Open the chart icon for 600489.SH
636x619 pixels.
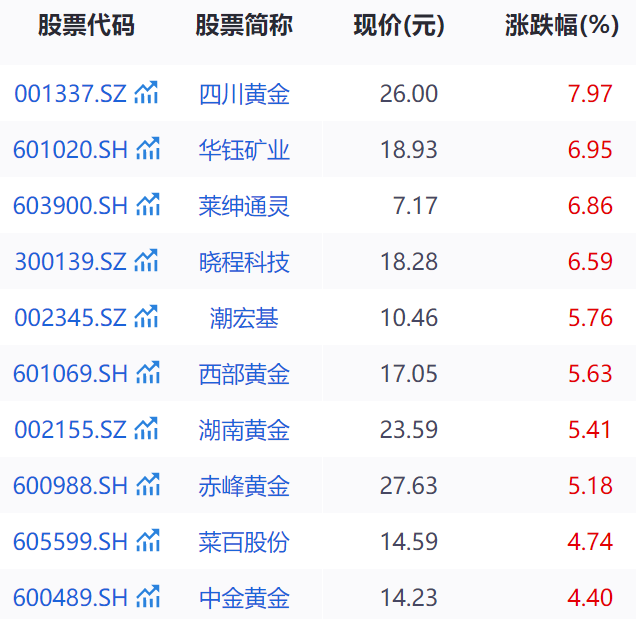148,598
